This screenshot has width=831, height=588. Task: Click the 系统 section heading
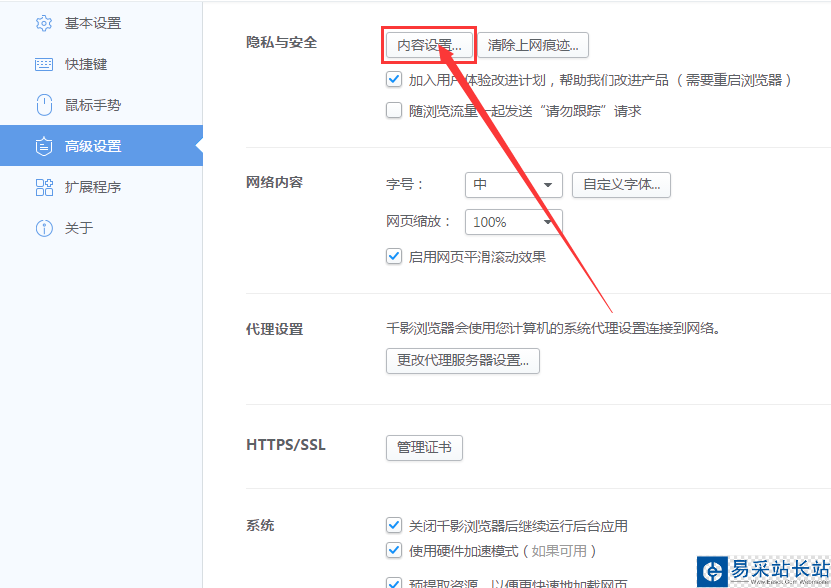pos(260,525)
